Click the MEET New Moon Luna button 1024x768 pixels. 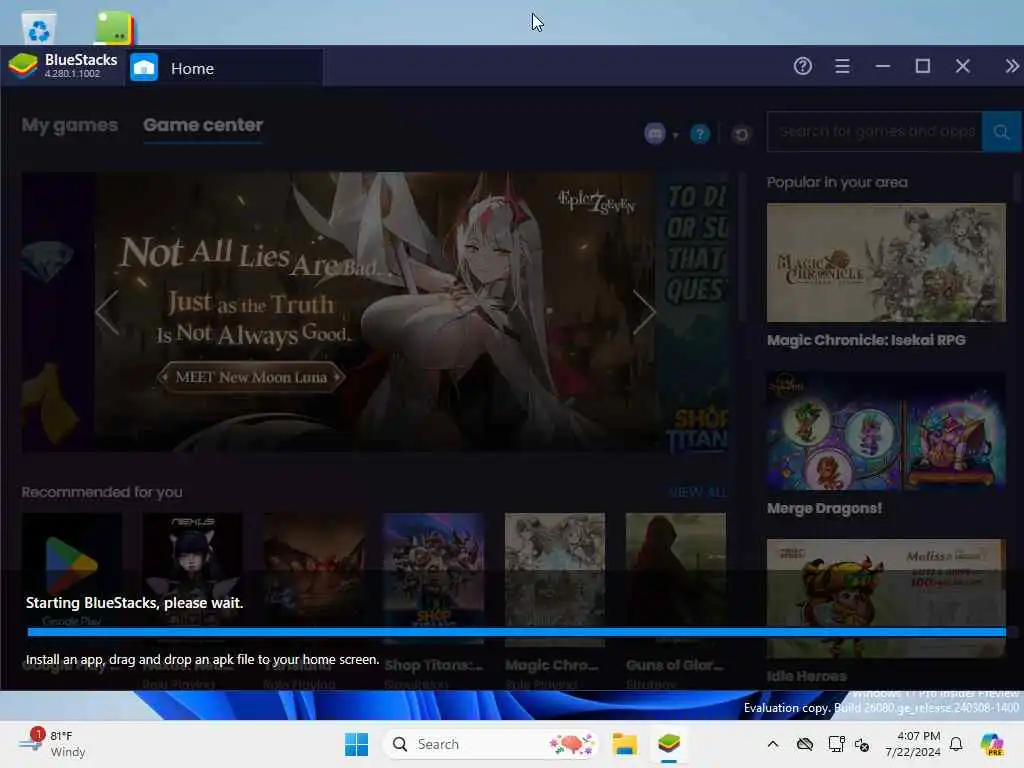tap(251, 377)
